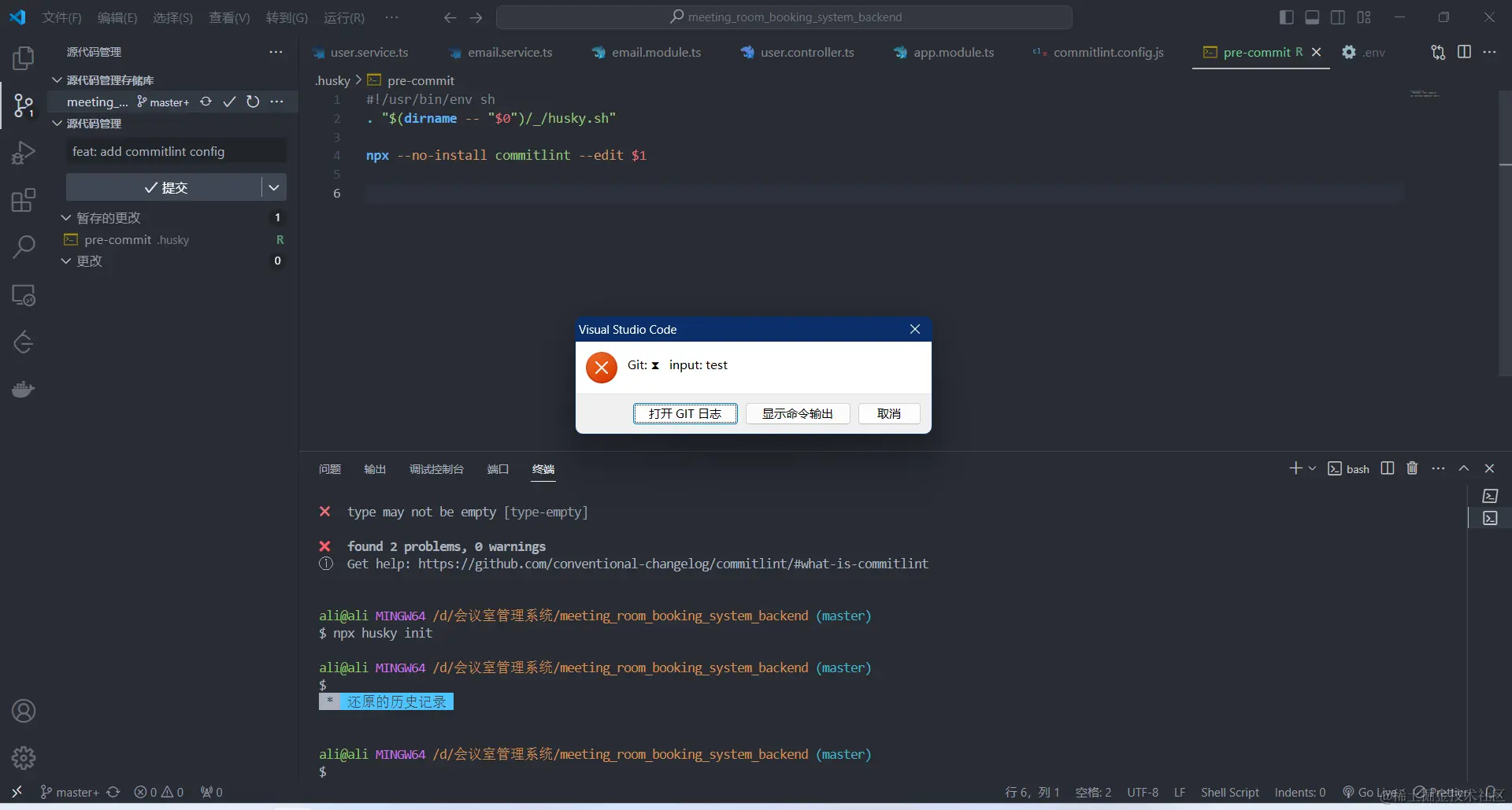Image resolution: width=1512 pixels, height=810 pixels.
Task: Click the editor vertical scrollbar
Action: pyautogui.click(x=1505, y=233)
